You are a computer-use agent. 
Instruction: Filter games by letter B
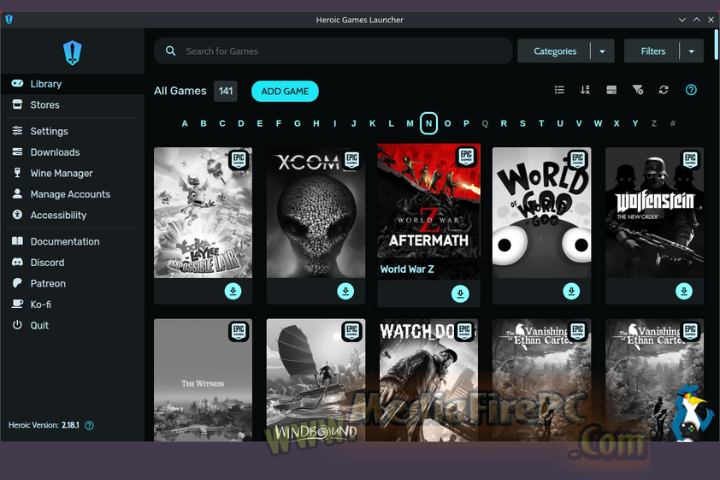(203, 124)
